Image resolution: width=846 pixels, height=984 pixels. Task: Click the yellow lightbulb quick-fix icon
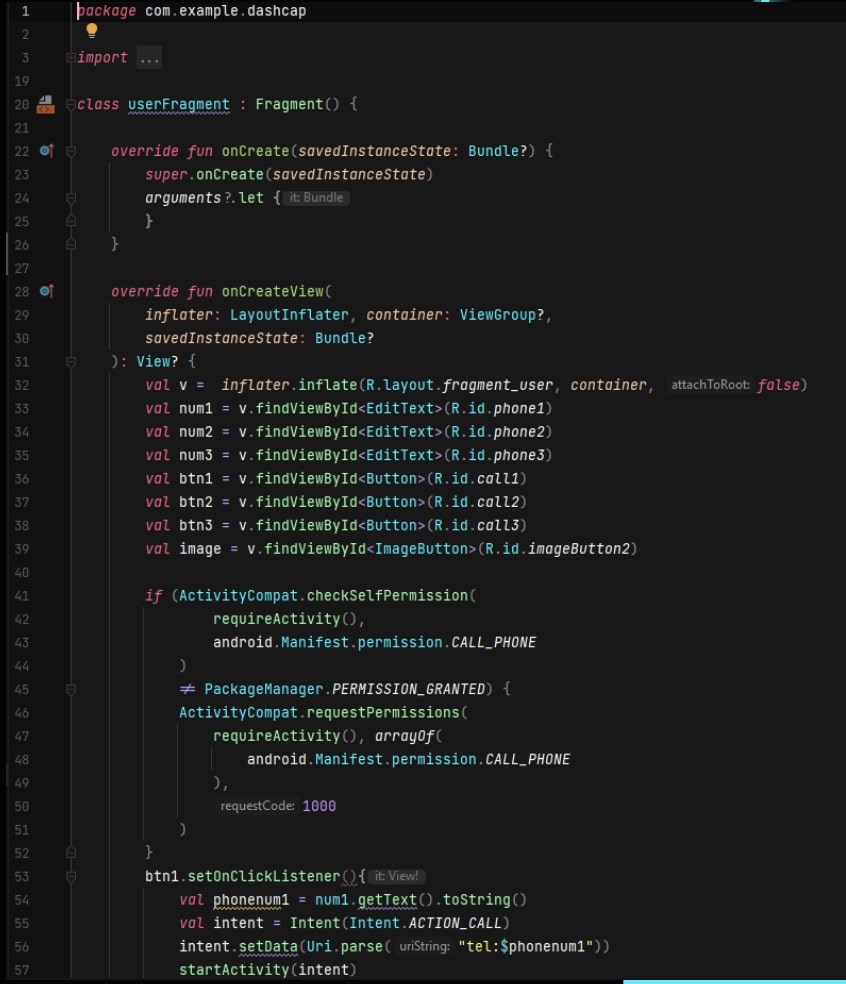92,31
